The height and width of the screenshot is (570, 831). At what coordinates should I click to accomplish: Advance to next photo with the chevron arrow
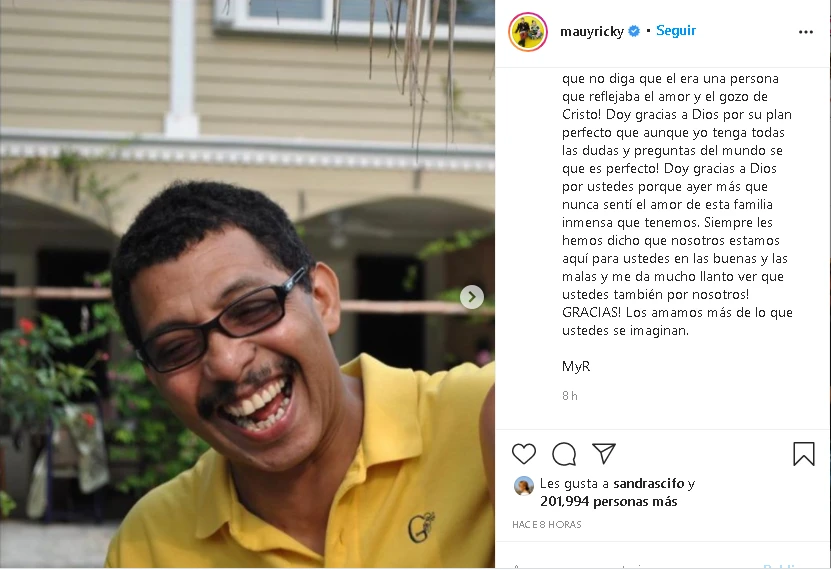[x=472, y=297]
